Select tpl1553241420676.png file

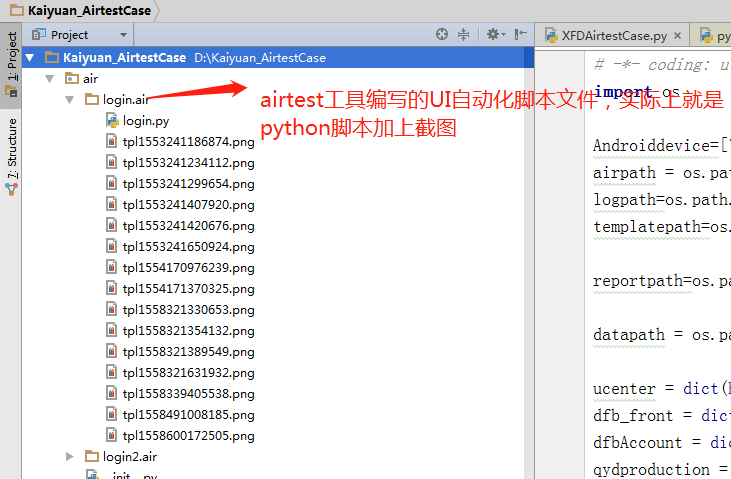[x=188, y=226]
